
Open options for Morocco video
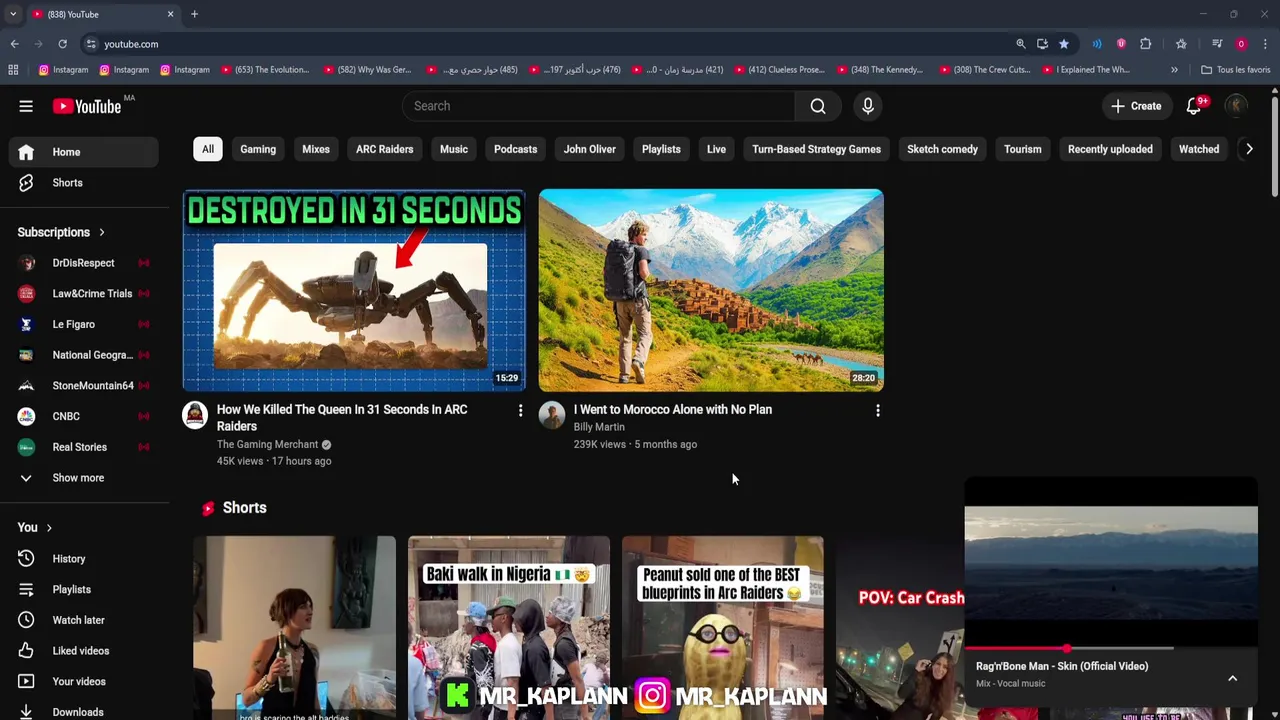[x=877, y=411]
